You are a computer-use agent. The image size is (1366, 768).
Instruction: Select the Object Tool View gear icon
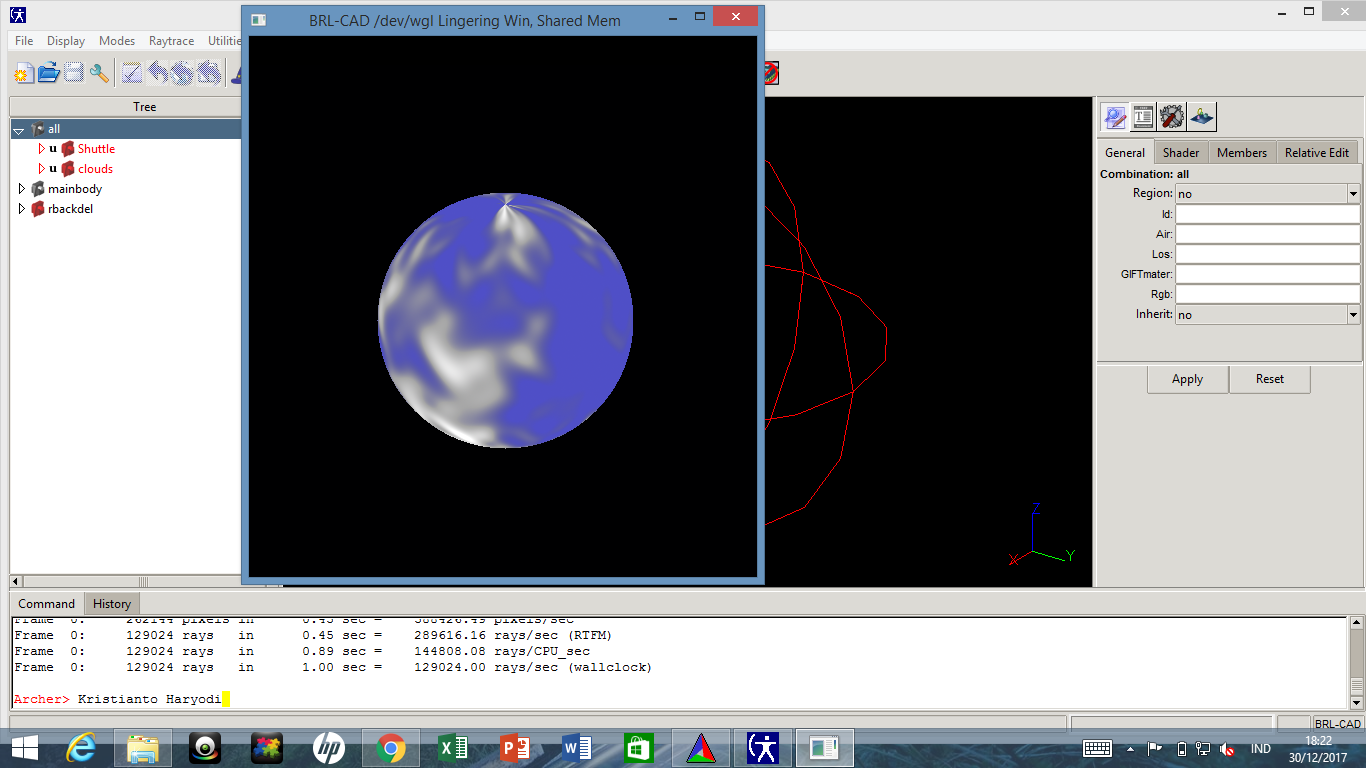tap(1172, 116)
